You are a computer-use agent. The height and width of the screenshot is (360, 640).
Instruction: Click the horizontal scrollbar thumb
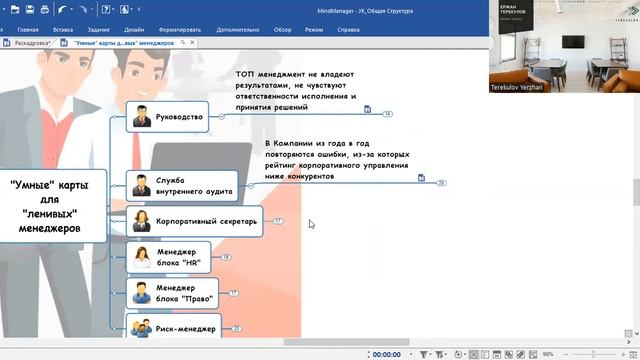coord(347,342)
